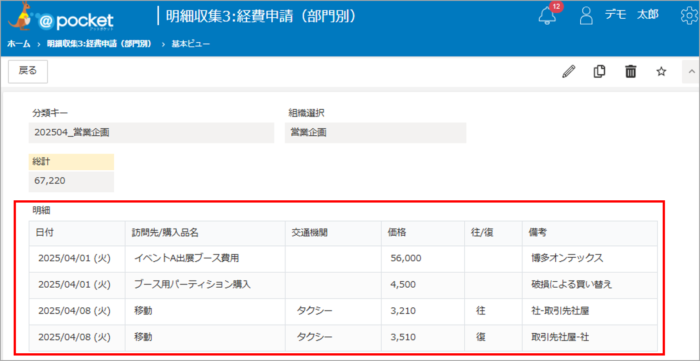Click the 戻る back button
The width and height of the screenshot is (700, 361).
(x=28, y=71)
